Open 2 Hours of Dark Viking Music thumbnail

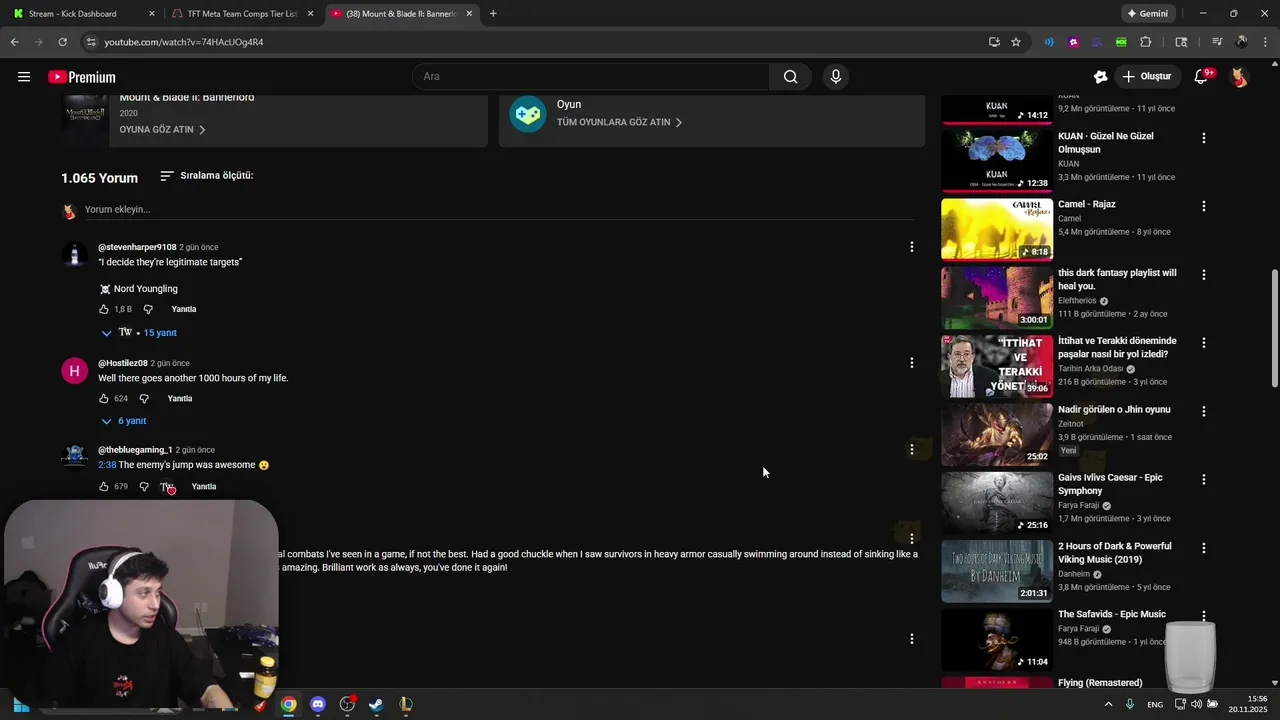pos(997,571)
